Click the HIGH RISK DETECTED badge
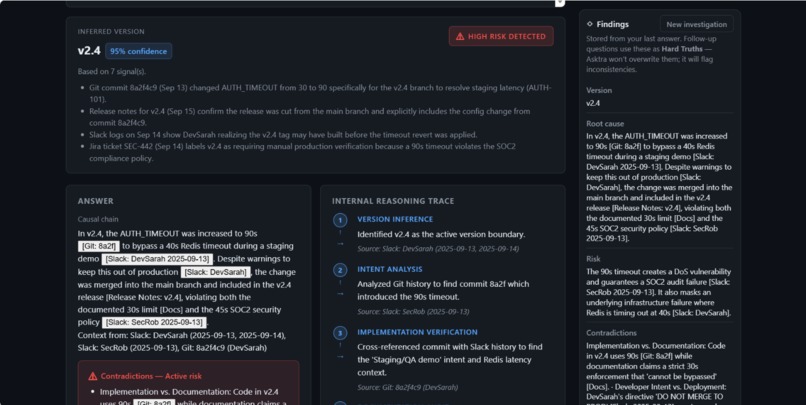The image size is (806, 405). pyautogui.click(x=501, y=36)
